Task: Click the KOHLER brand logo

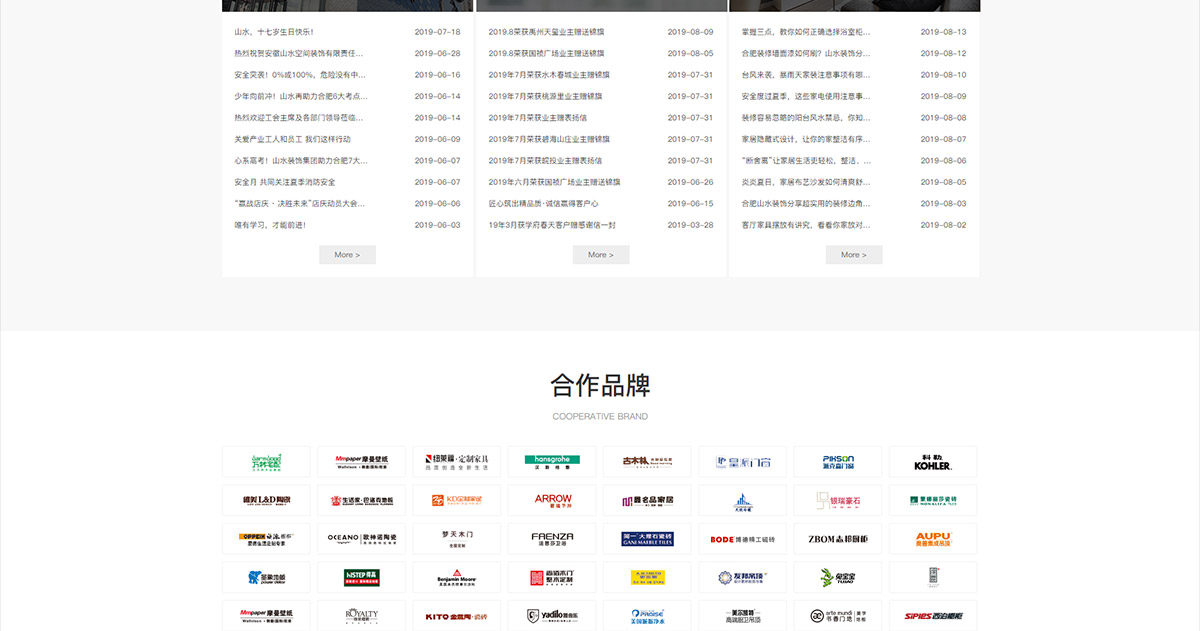Action: (933, 461)
